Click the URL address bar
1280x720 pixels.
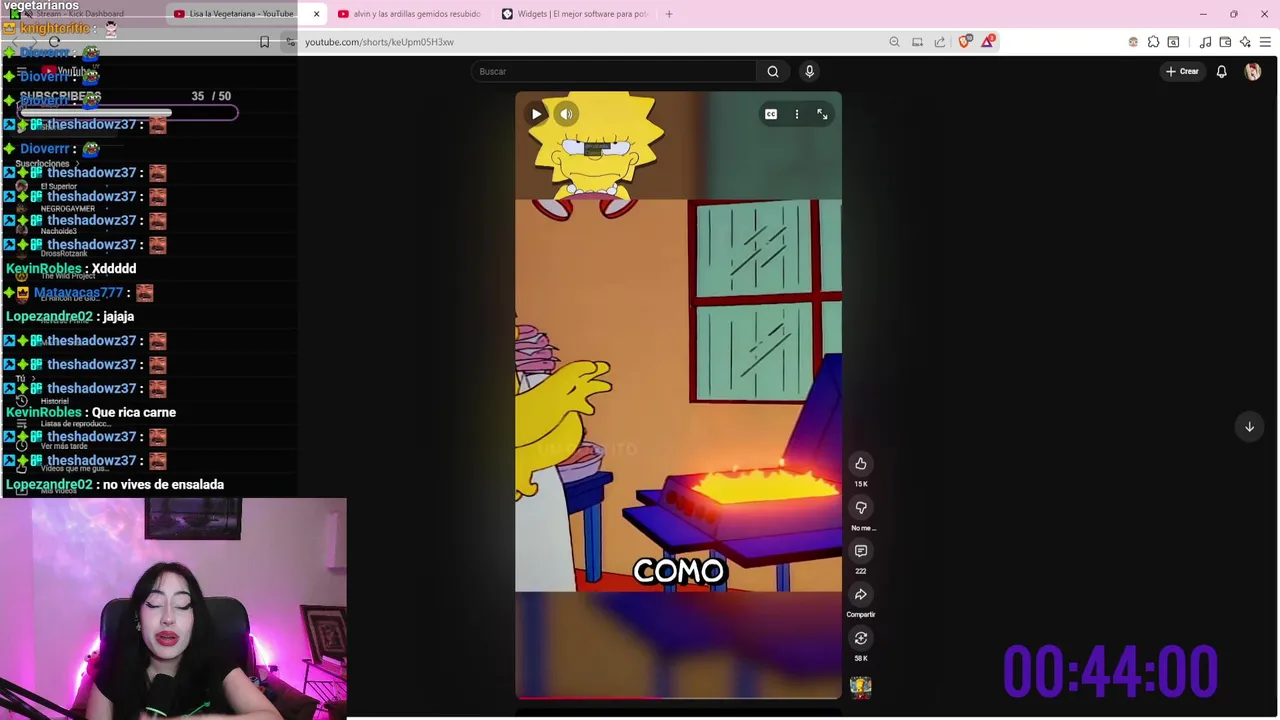click(x=590, y=42)
